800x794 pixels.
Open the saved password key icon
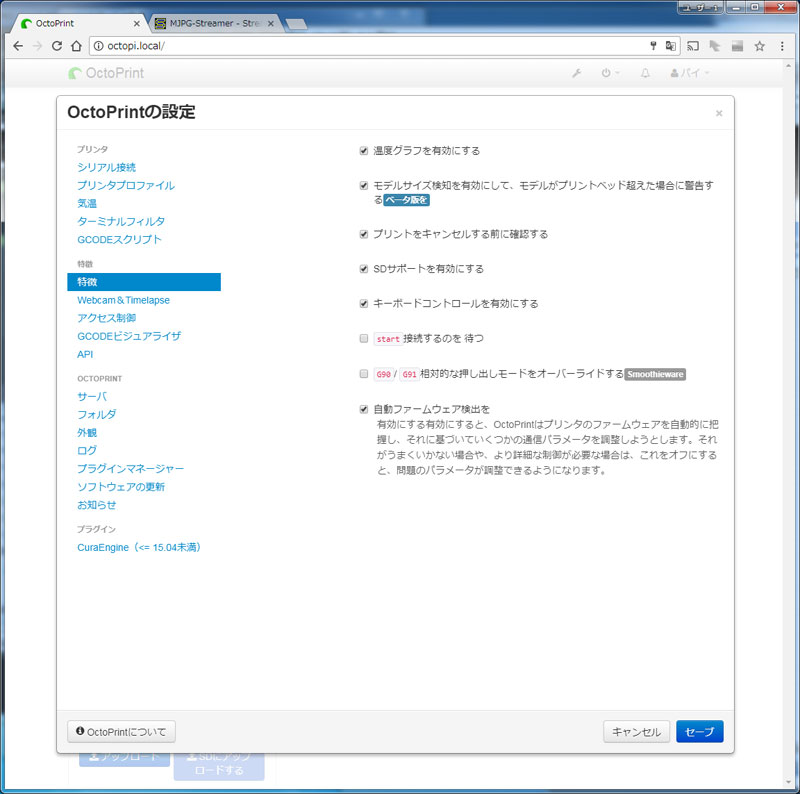click(653, 46)
